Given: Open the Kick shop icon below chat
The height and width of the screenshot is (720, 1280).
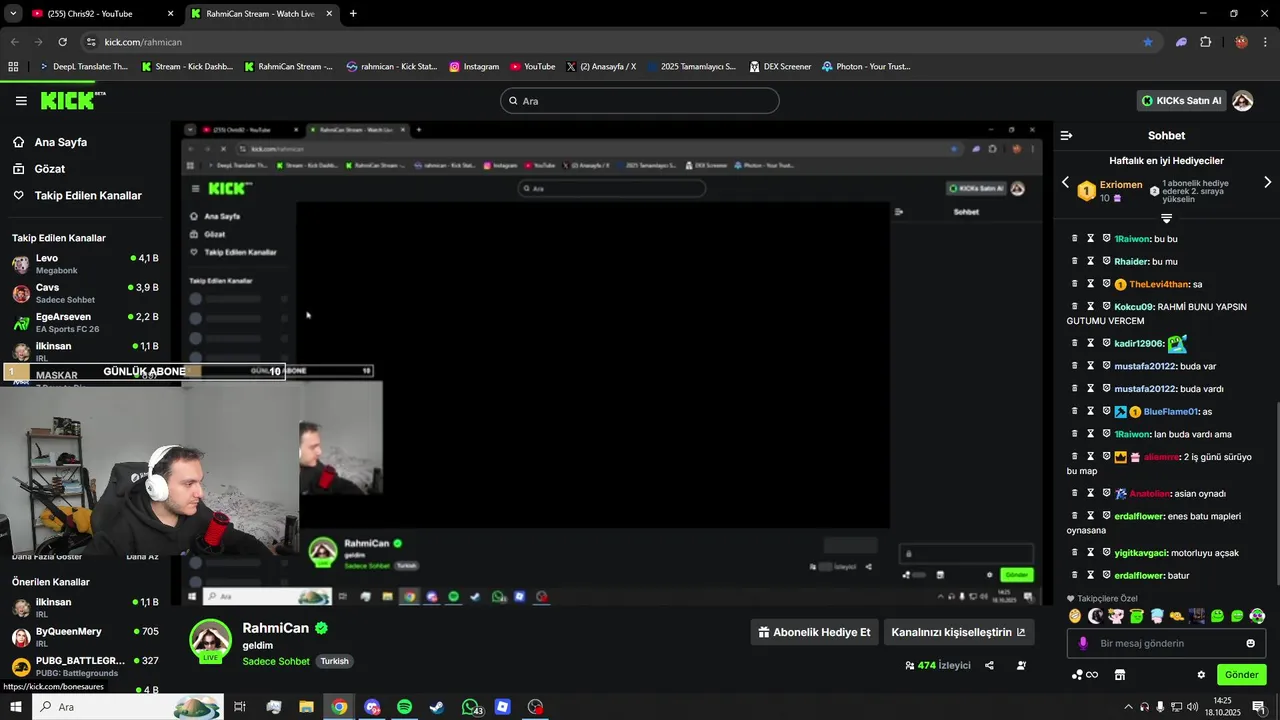Looking at the screenshot, I should [x=1120, y=675].
